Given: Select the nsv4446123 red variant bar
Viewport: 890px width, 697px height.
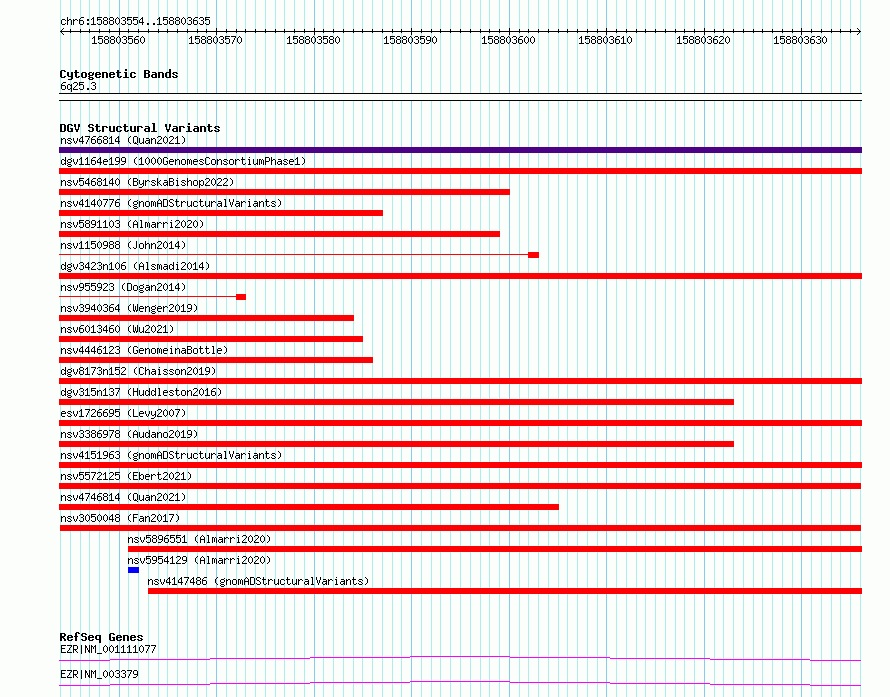Looking at the screenshot, I should pyautogui.click(x=216, y=360).
